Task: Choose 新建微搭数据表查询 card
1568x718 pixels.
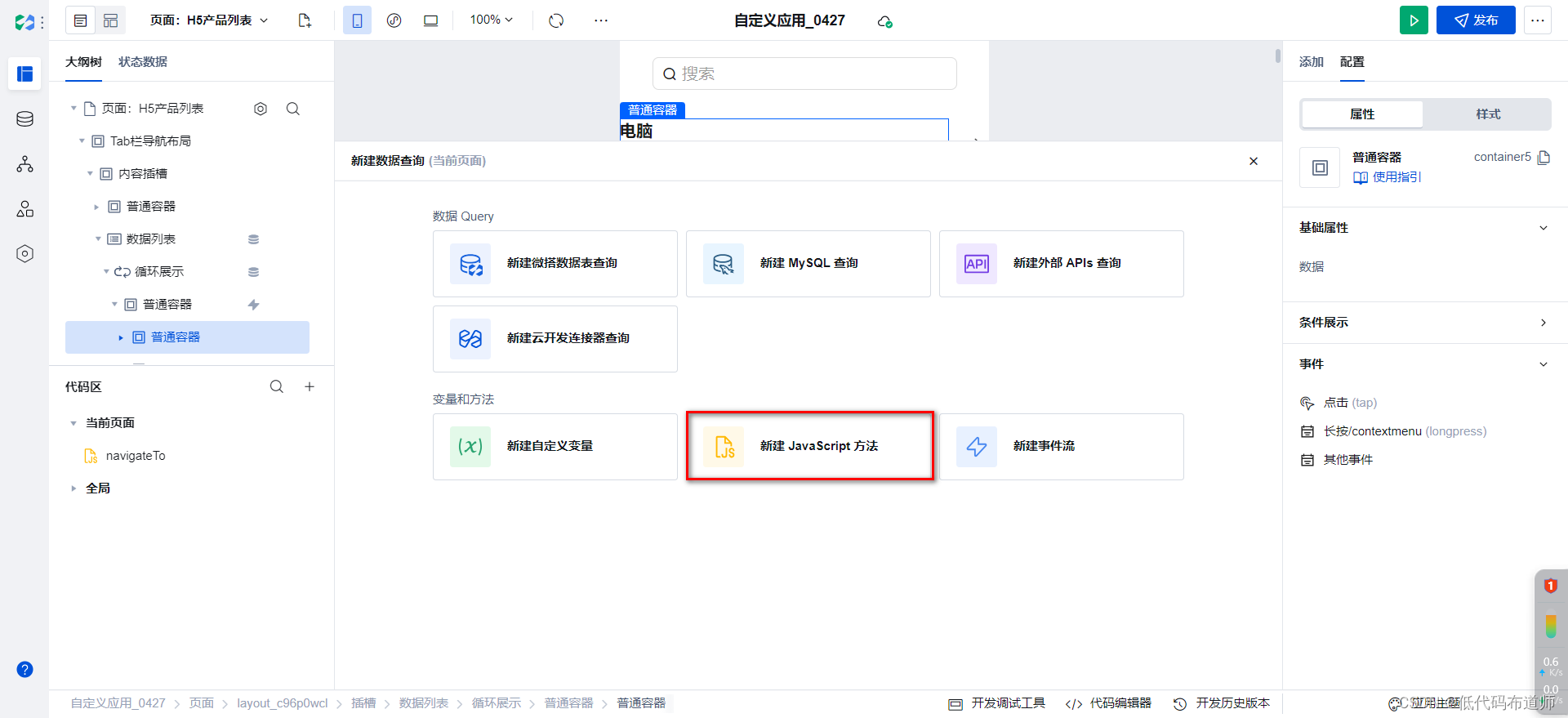Action: click(555, 264)
